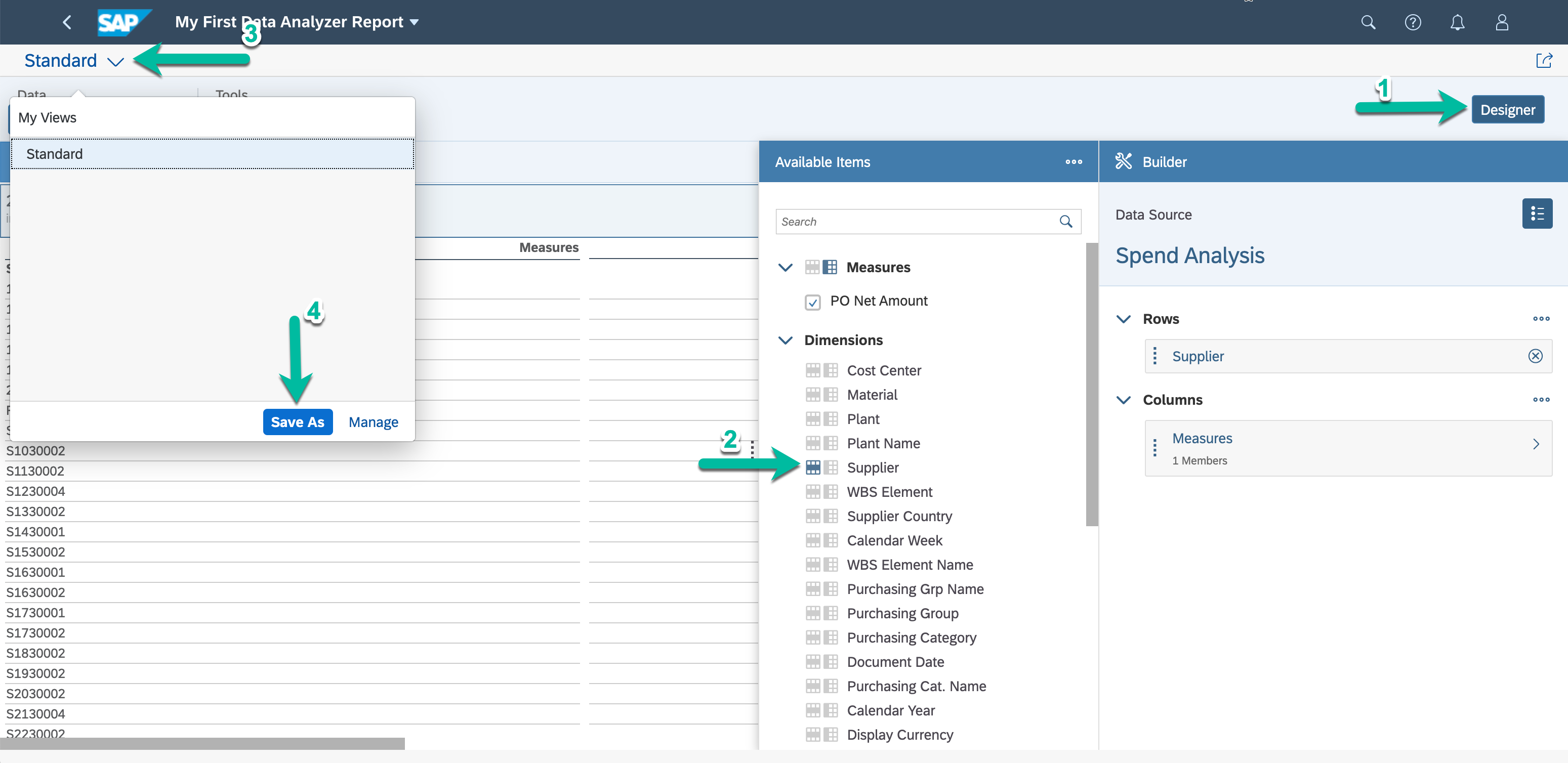Open the search icon in header
The width and height of the screenshot is (1568, 763).
tap(1368, 22)
